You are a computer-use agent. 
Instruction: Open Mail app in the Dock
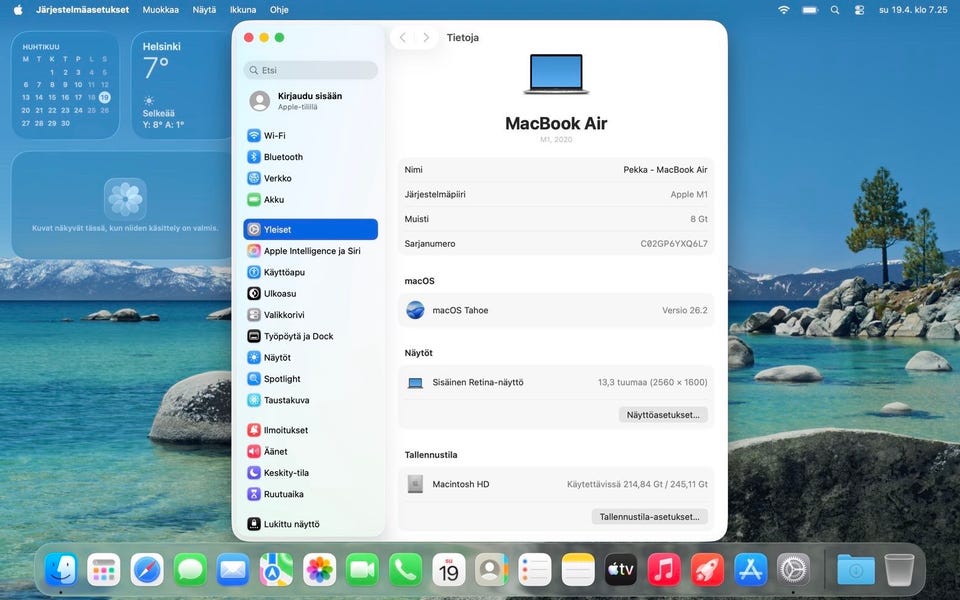click(233, 570)
